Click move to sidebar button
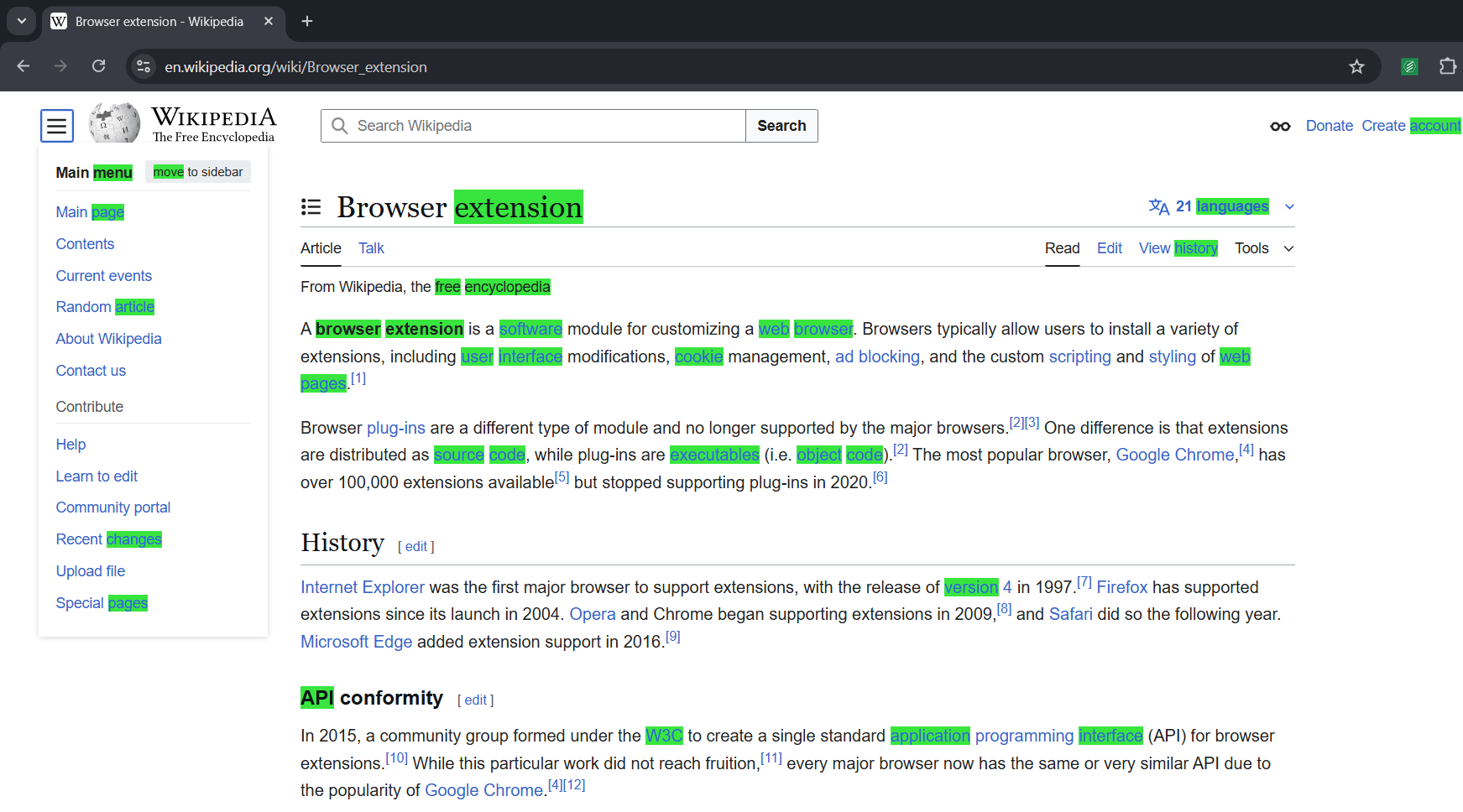This screenshot has height=812, width=1463. [x=198, y=172]
